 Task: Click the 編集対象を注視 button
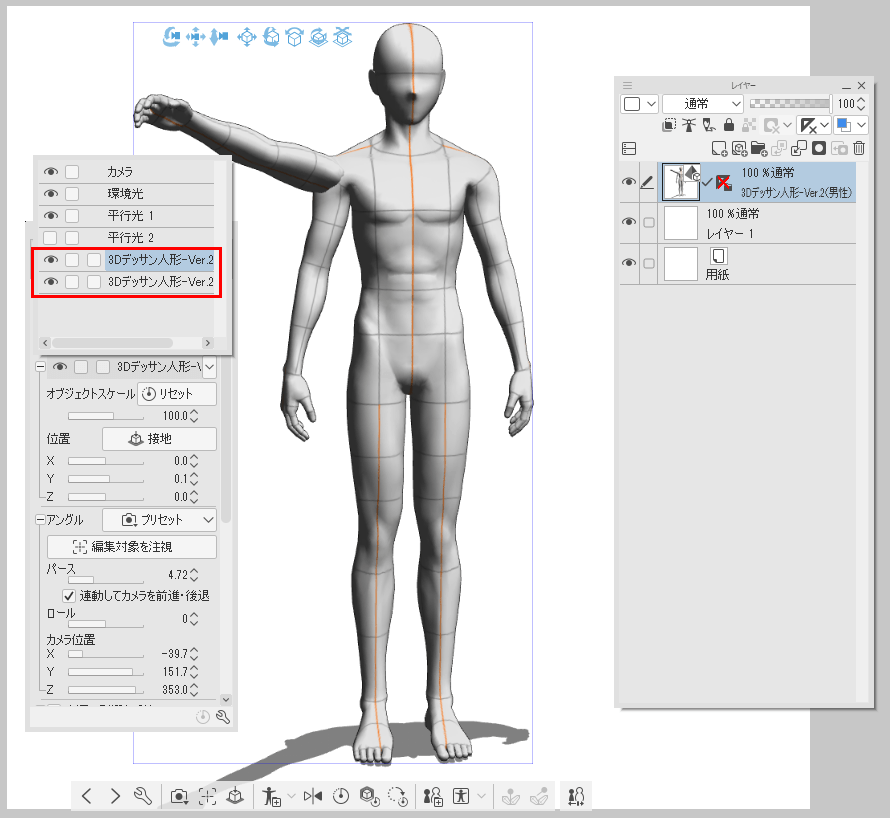pyautogui.click(x=132, y=547)
